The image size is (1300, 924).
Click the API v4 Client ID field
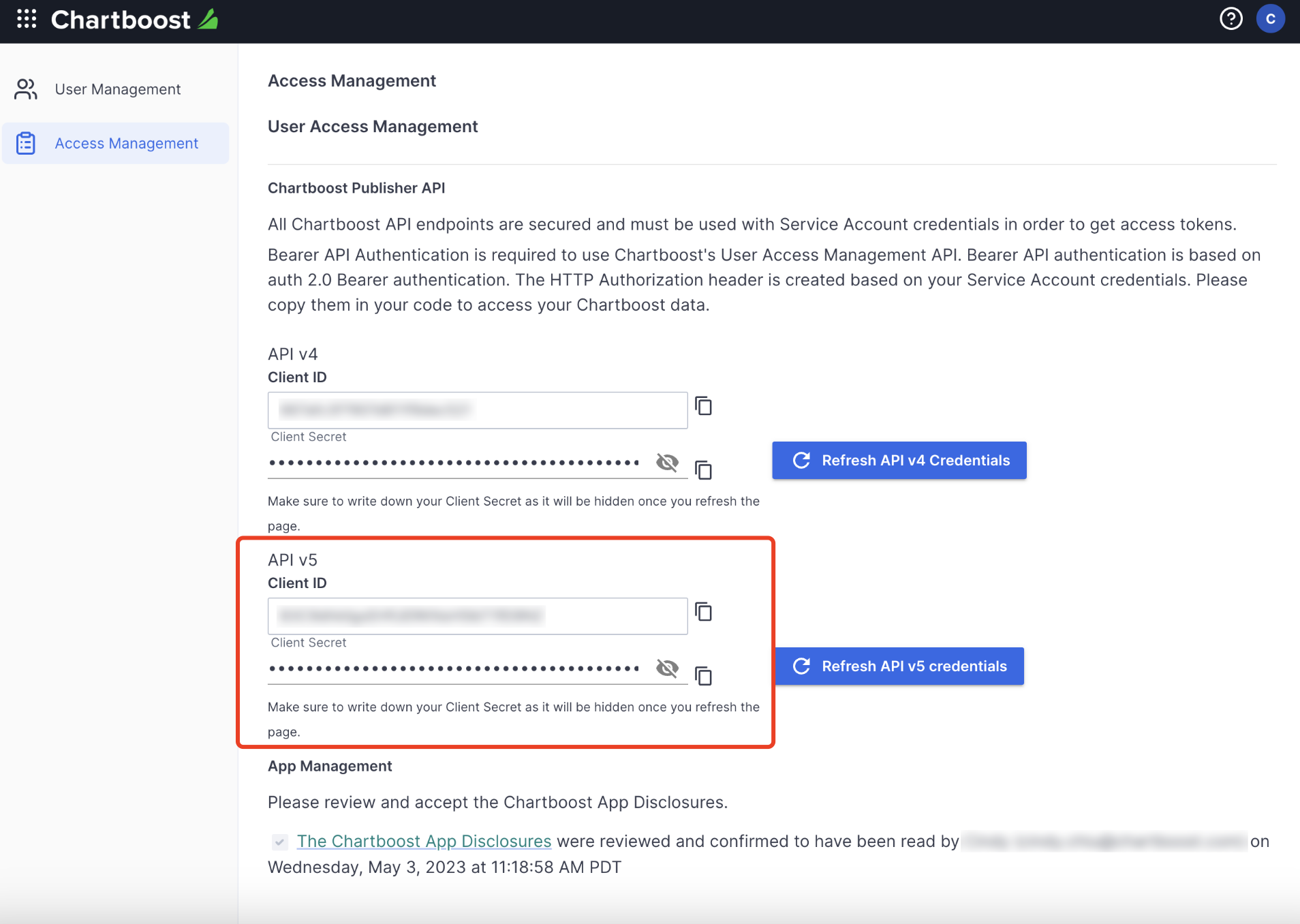pyautogui.click(x=478, y=410)
